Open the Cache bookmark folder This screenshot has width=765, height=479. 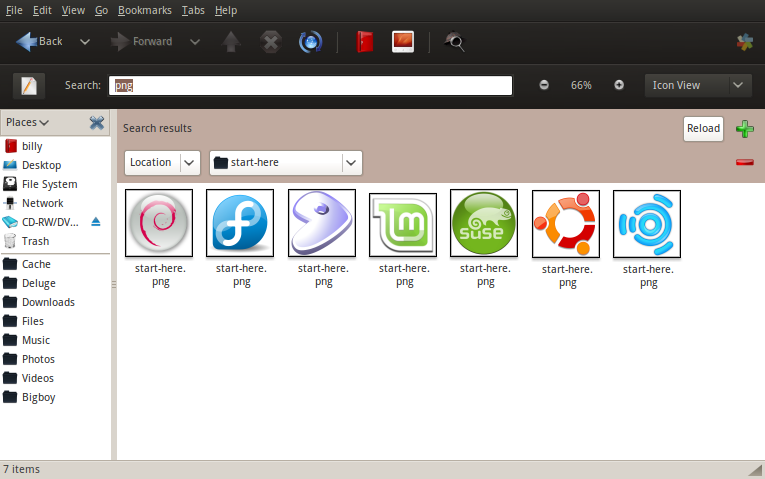tap(56, 264)
